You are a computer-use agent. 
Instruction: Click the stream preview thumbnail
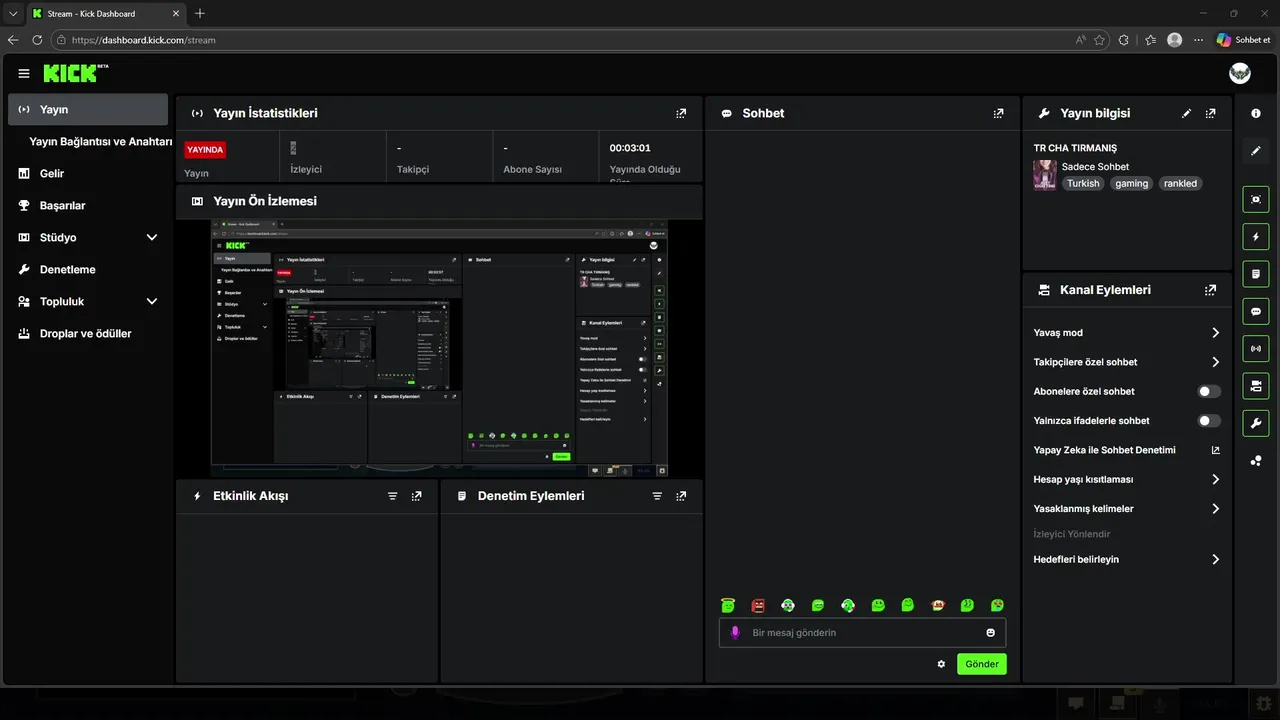[x=439, y=349]
